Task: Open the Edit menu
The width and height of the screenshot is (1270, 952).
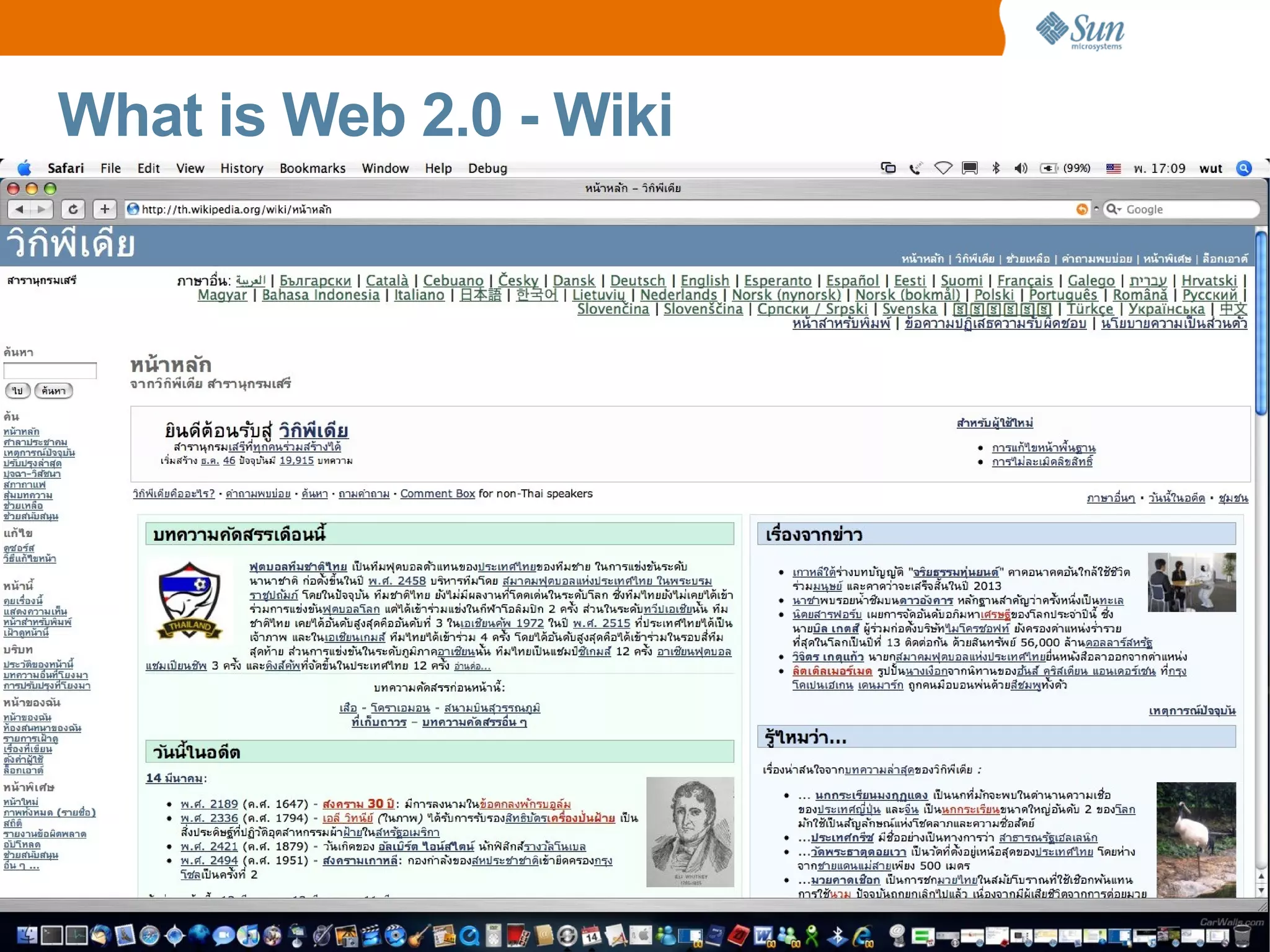Action: pos(148,168)
